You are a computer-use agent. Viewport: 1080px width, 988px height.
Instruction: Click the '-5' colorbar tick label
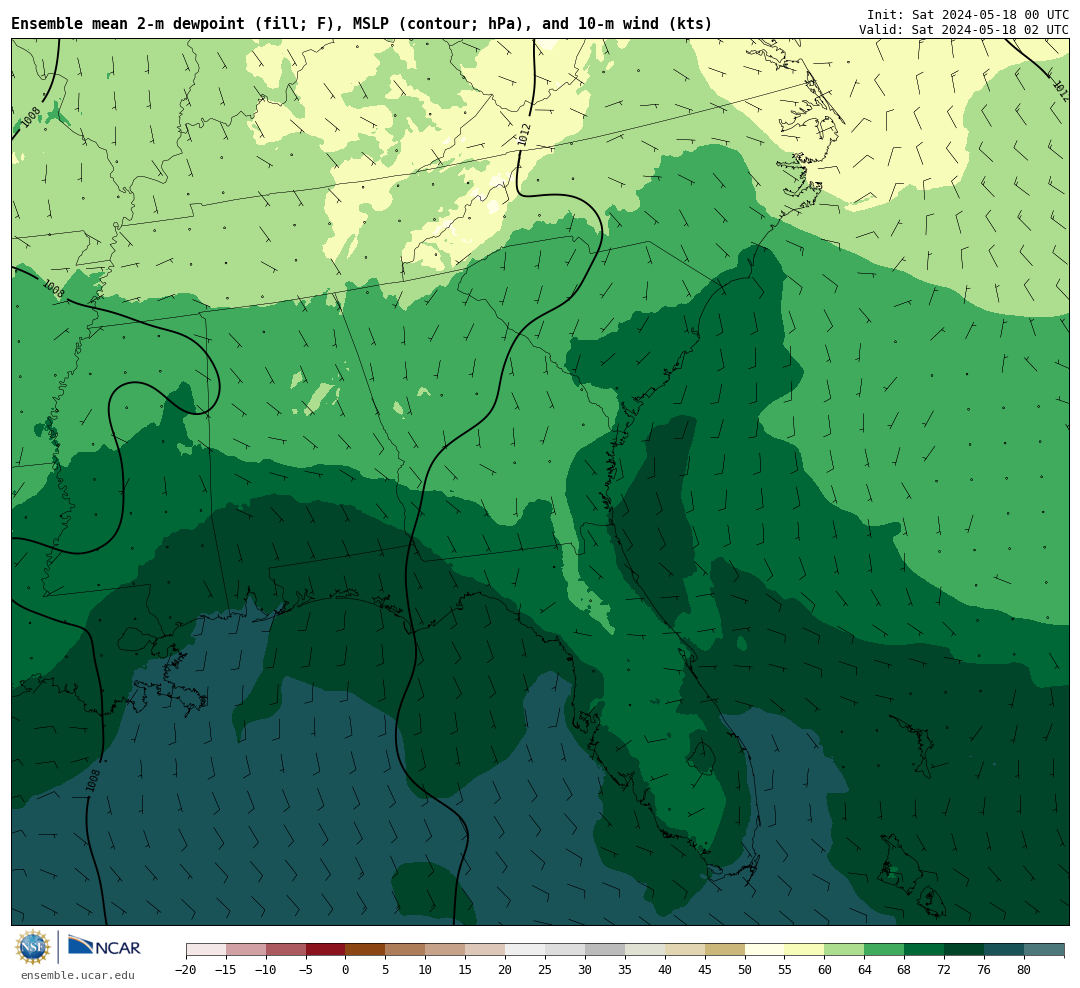[x=306, y=970]
